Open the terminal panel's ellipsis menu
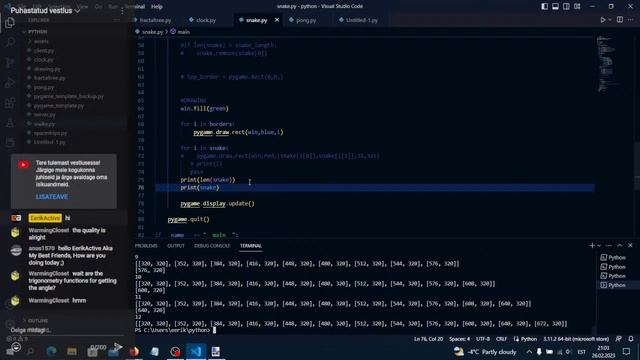Viewport: 640px width, 360px height. [x=609, y=245]
